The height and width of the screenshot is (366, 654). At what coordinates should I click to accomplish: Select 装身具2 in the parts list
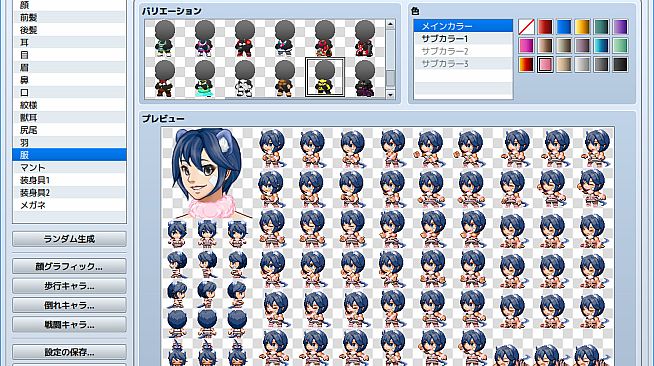coord(69,192)
